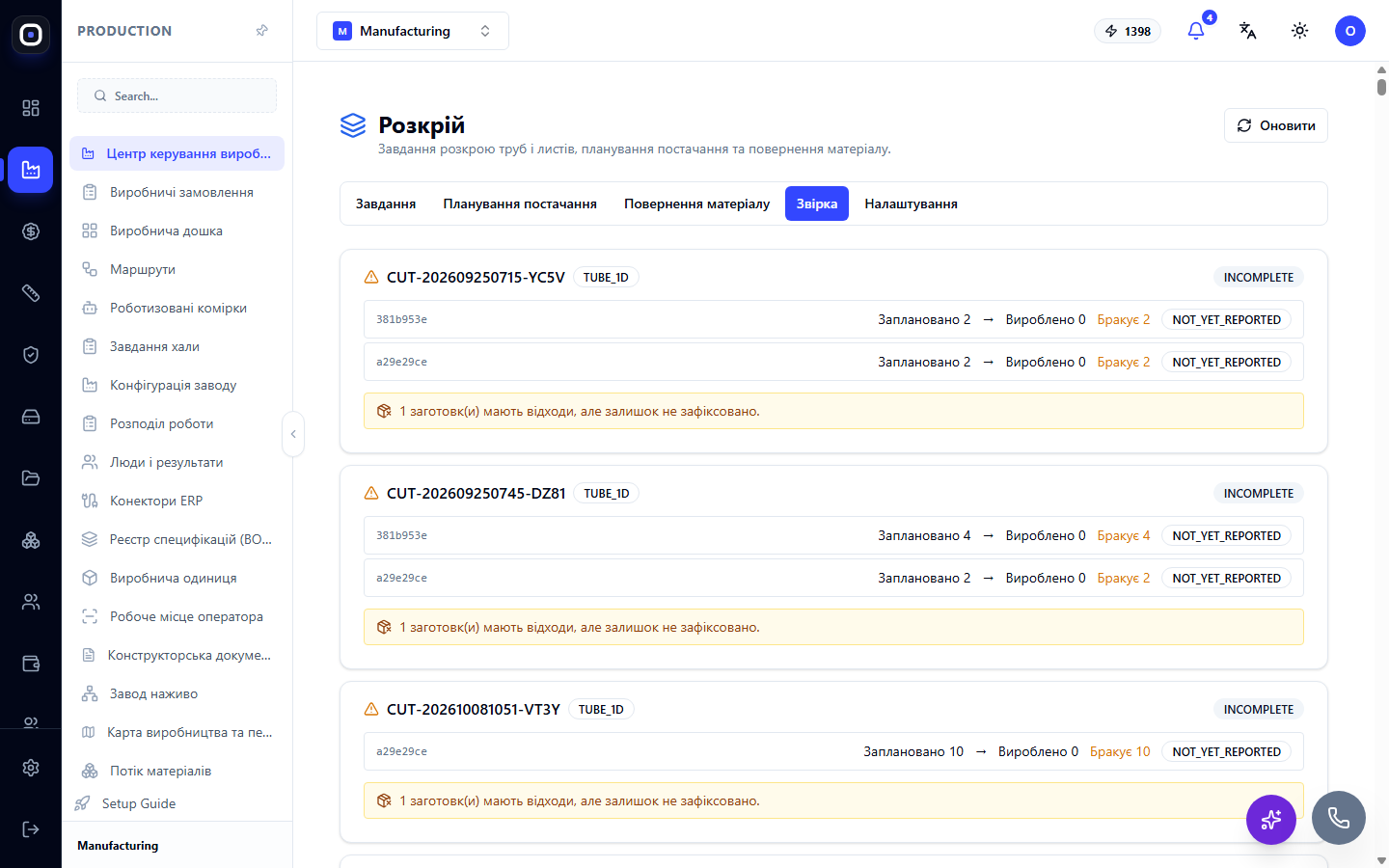Switch to the Планування постачання tab
The height and width of the screenshot is (868, 1389).
click(520, 203)
